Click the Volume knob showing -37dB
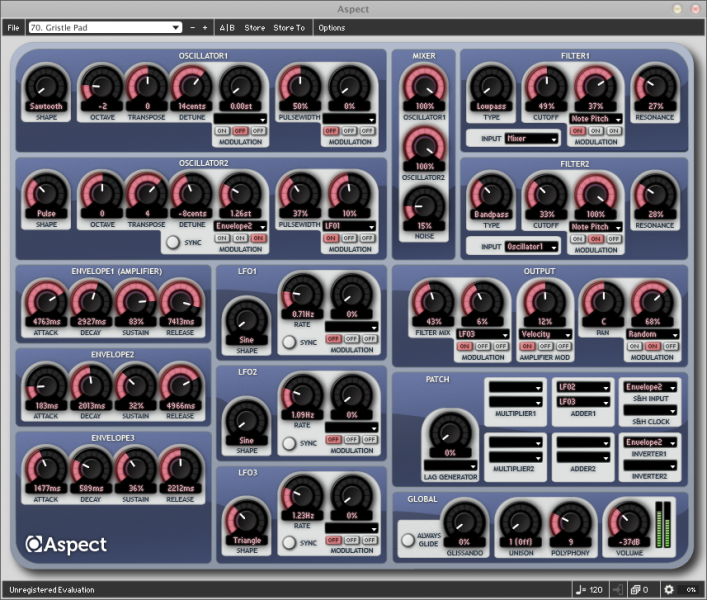The height and width of the screenshot is (600, 707). pos(629,519)
